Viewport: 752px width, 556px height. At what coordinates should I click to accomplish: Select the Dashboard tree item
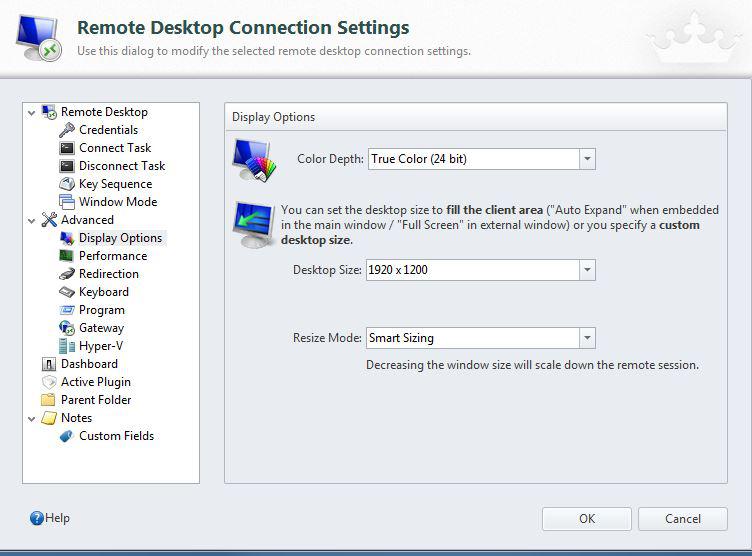[89, 364]
